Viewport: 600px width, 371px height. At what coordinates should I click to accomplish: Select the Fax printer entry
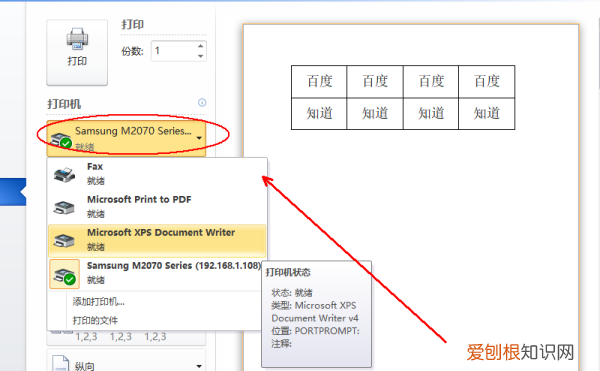coord(157,174)
